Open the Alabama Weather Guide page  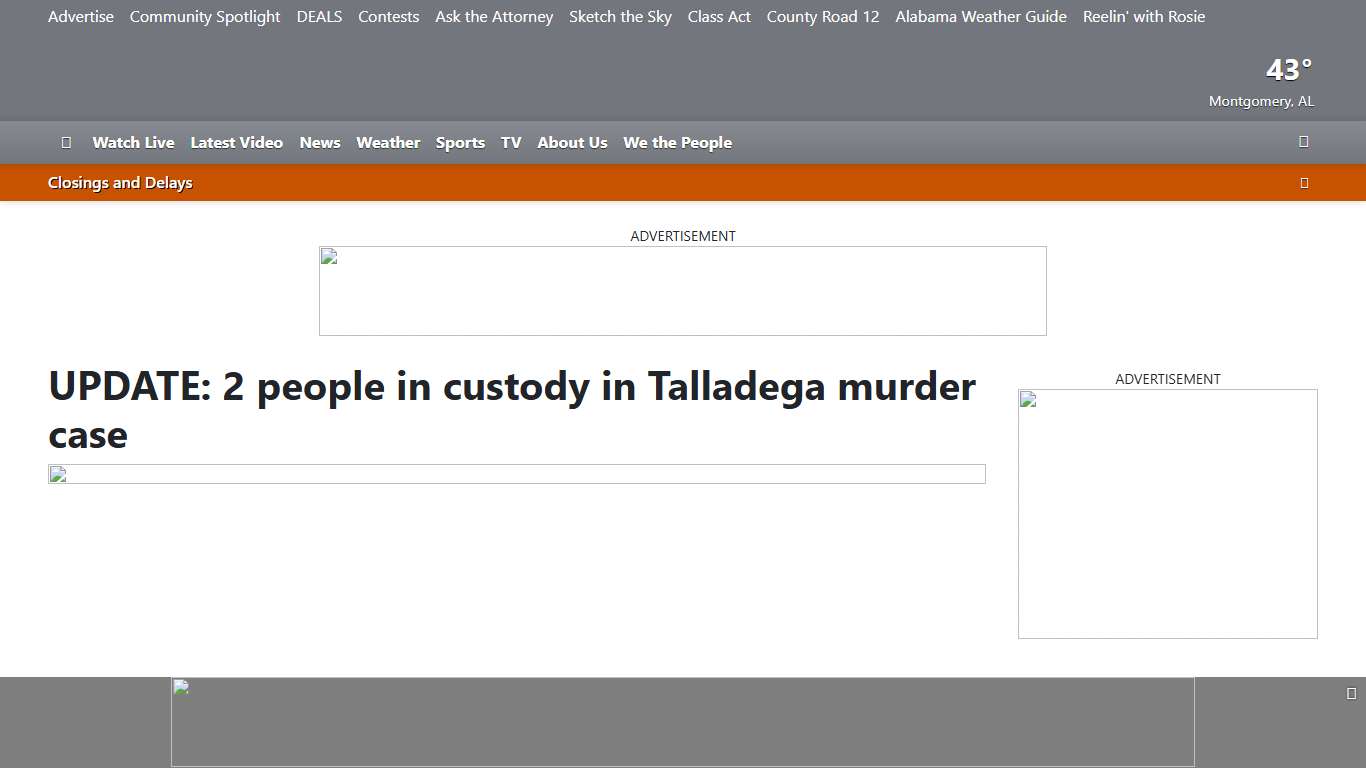click(x=980, y=16)
